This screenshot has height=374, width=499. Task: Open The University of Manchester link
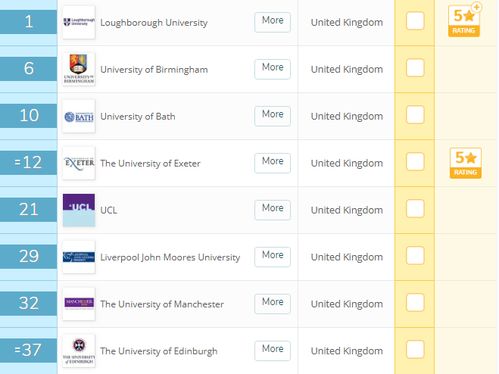pos(162,304)
